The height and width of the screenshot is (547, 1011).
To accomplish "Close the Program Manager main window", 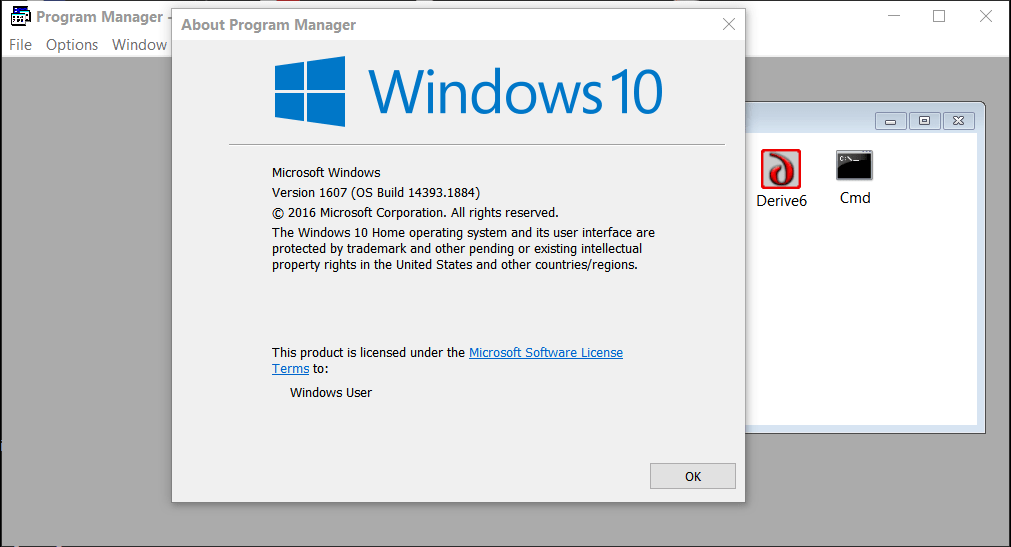I will pyautogui.click(x=986, y=16).
